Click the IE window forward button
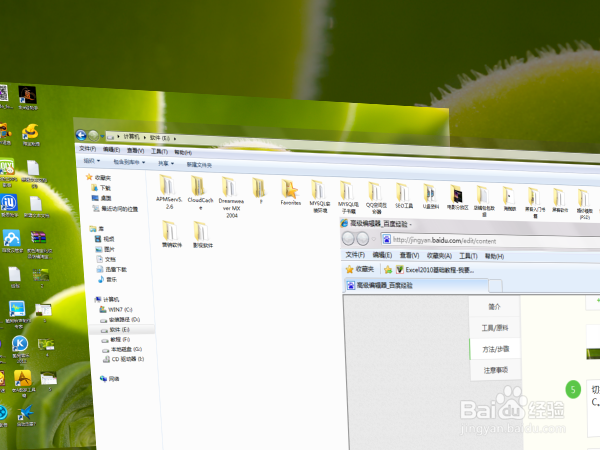Screen dimensions: 600x450 pos(362,239)
